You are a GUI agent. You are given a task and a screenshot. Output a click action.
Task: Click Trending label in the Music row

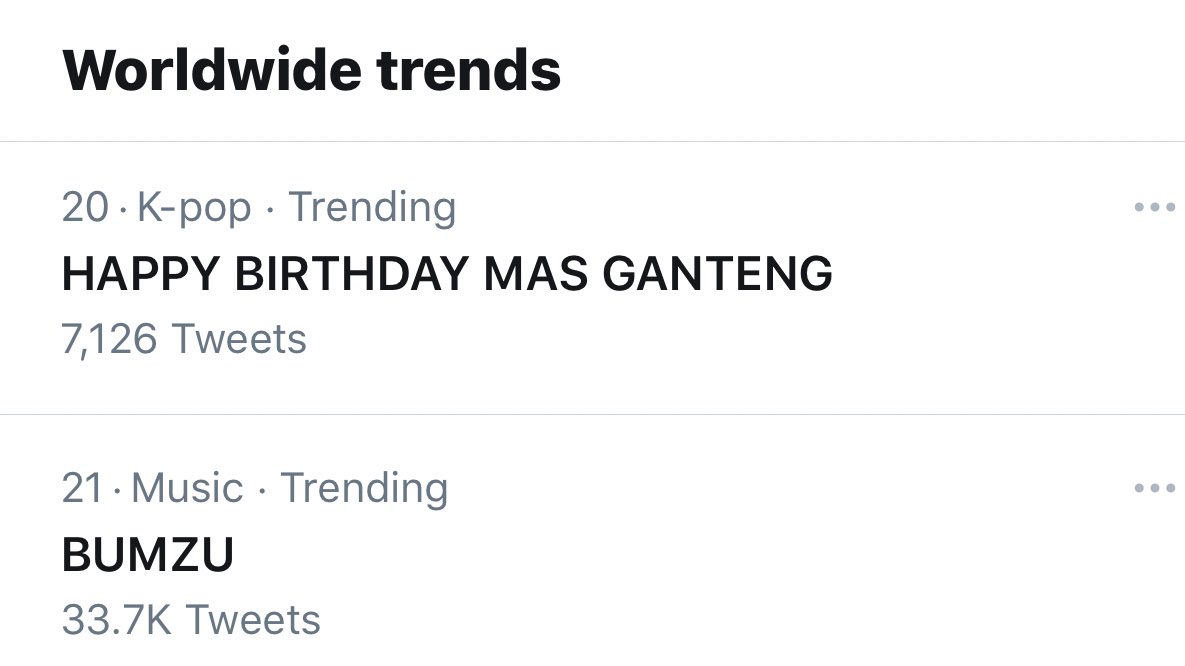[x=364, y=489]
